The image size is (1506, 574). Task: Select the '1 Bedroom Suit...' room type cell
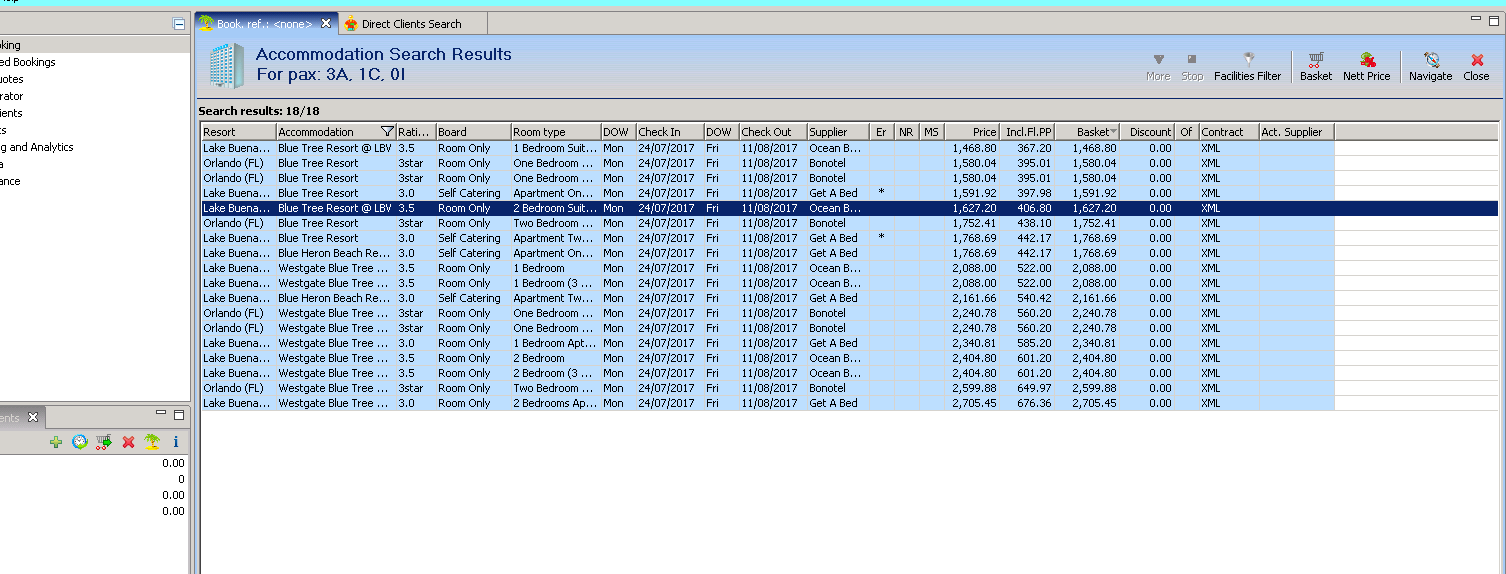point(555,148)
